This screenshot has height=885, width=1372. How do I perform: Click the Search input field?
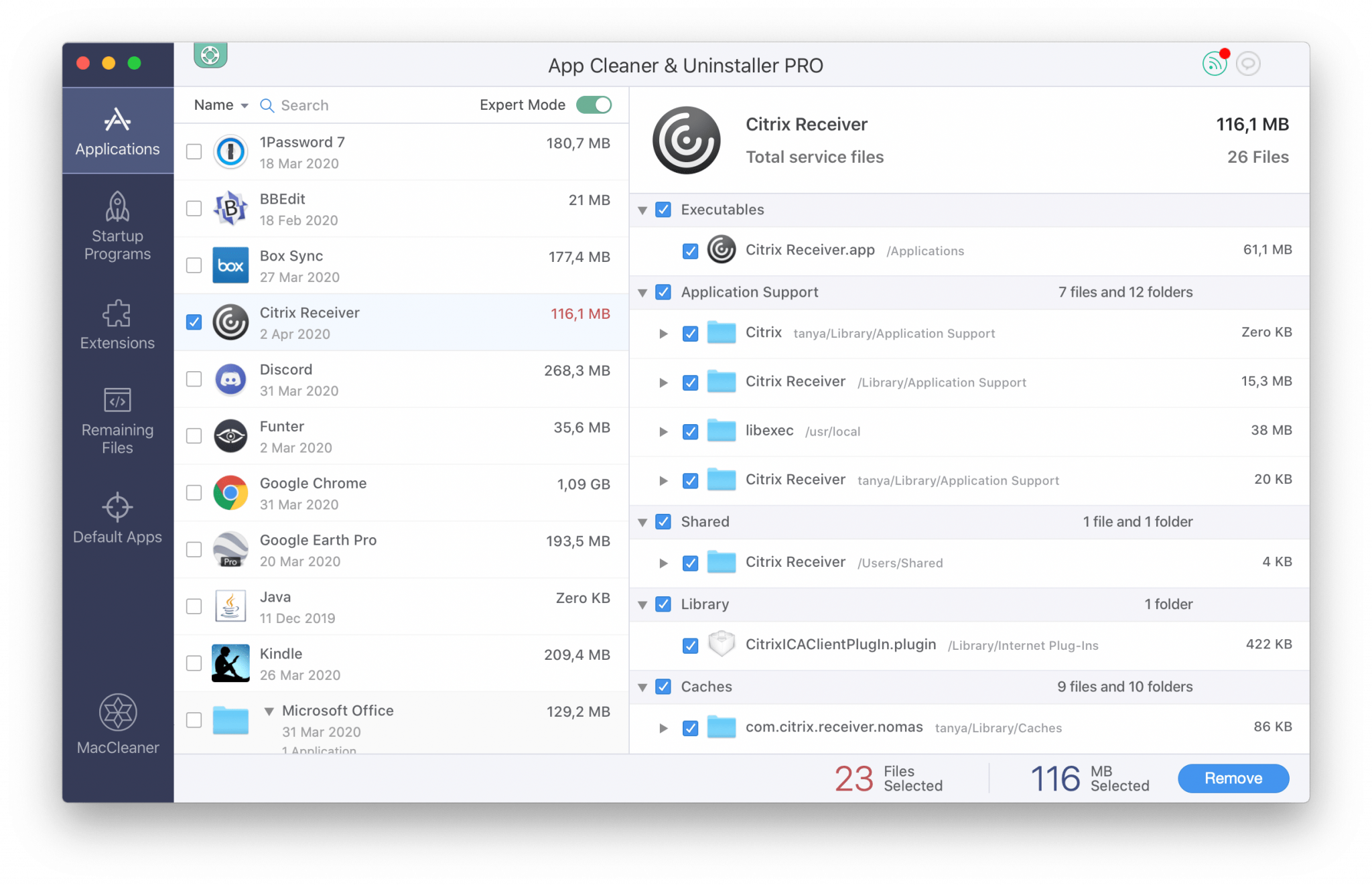click(x=358, y=105)
